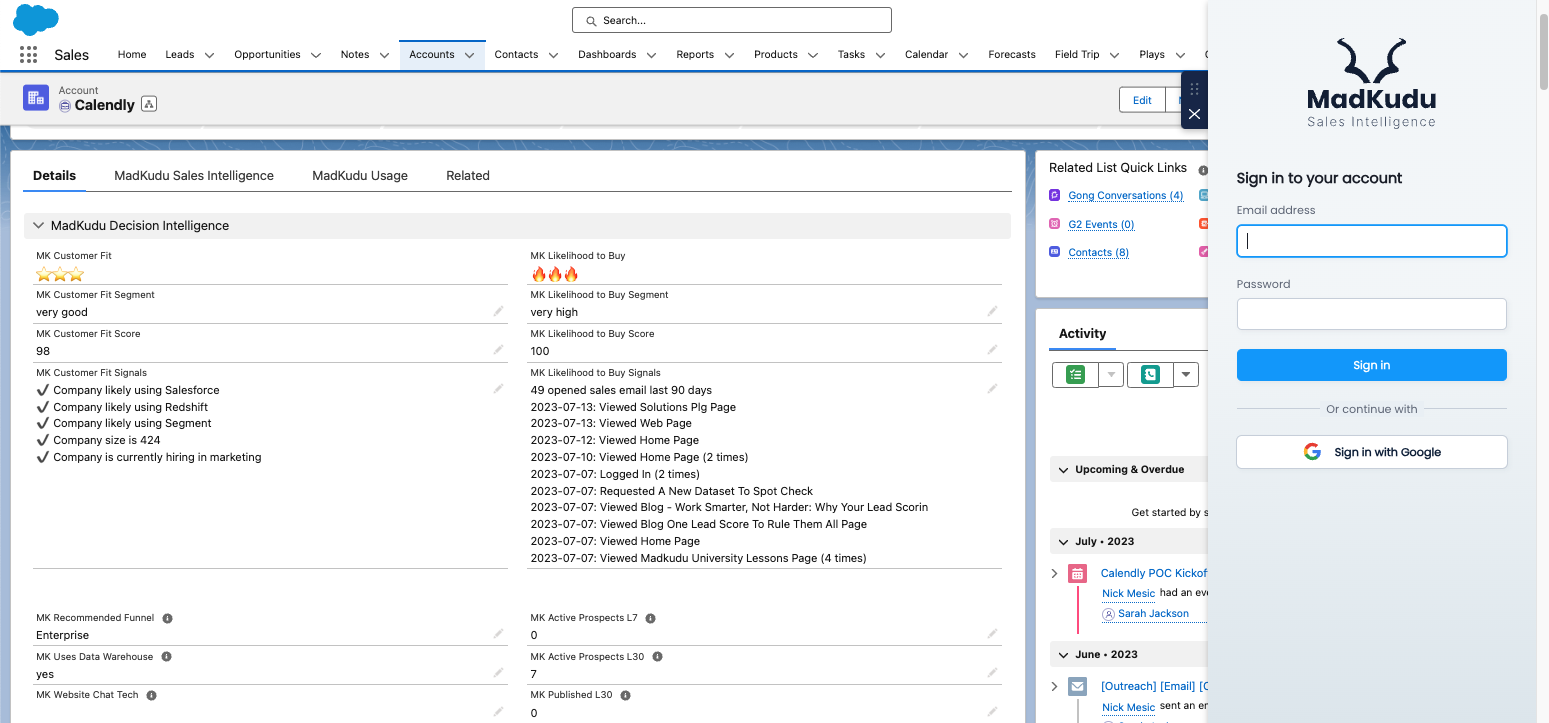
Task: Click the Log a Call phone icon
Action: click(1150, 375)
